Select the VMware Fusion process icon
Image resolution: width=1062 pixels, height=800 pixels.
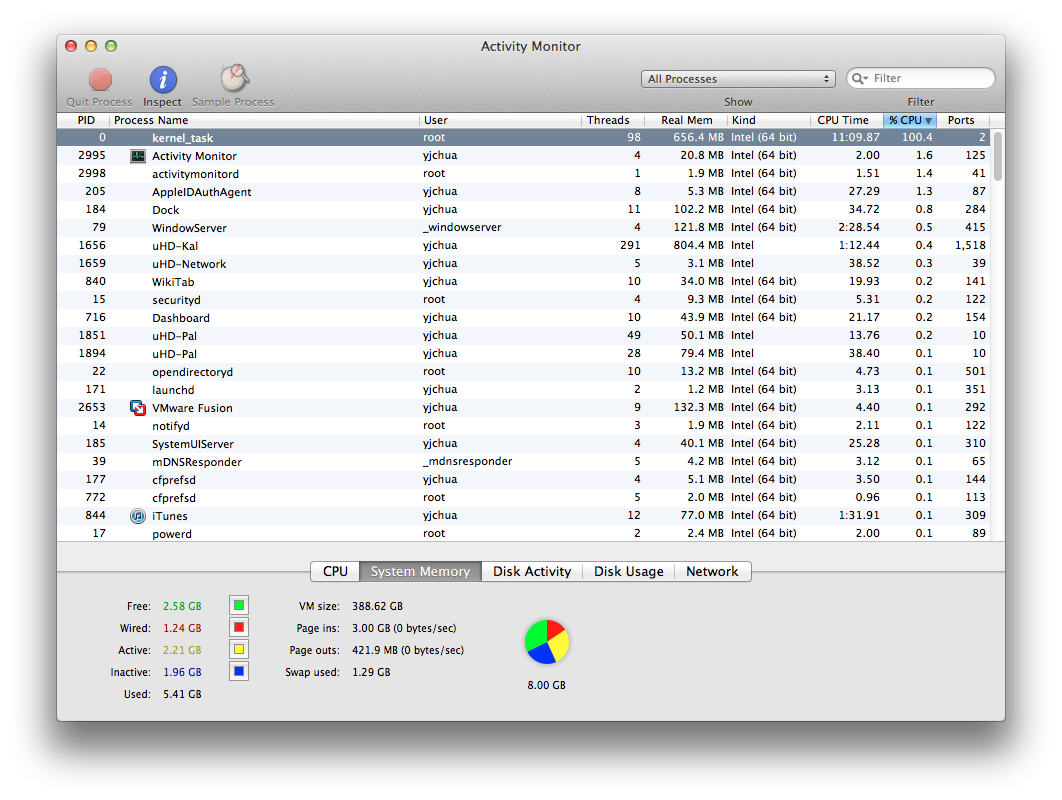tap(137, 408)
